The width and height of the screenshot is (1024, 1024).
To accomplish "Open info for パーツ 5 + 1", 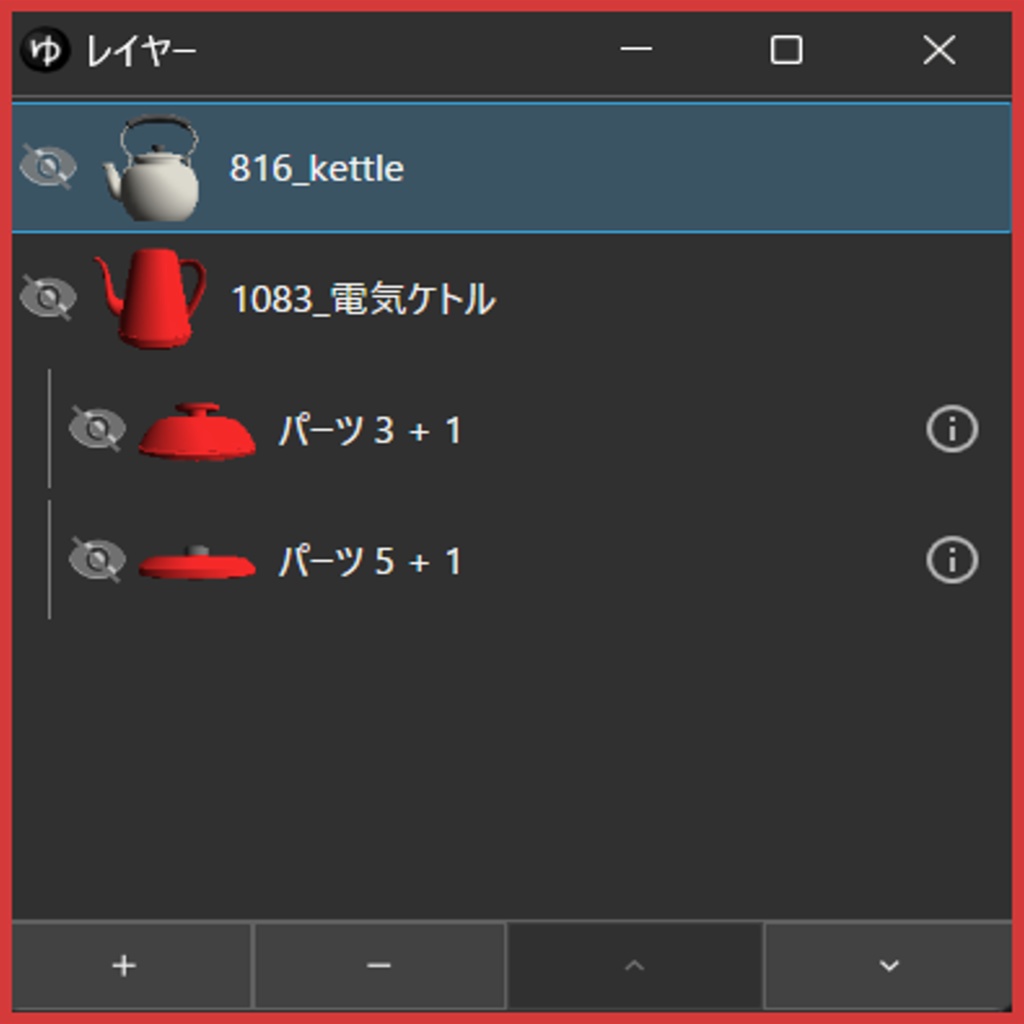I will (951, 561).
